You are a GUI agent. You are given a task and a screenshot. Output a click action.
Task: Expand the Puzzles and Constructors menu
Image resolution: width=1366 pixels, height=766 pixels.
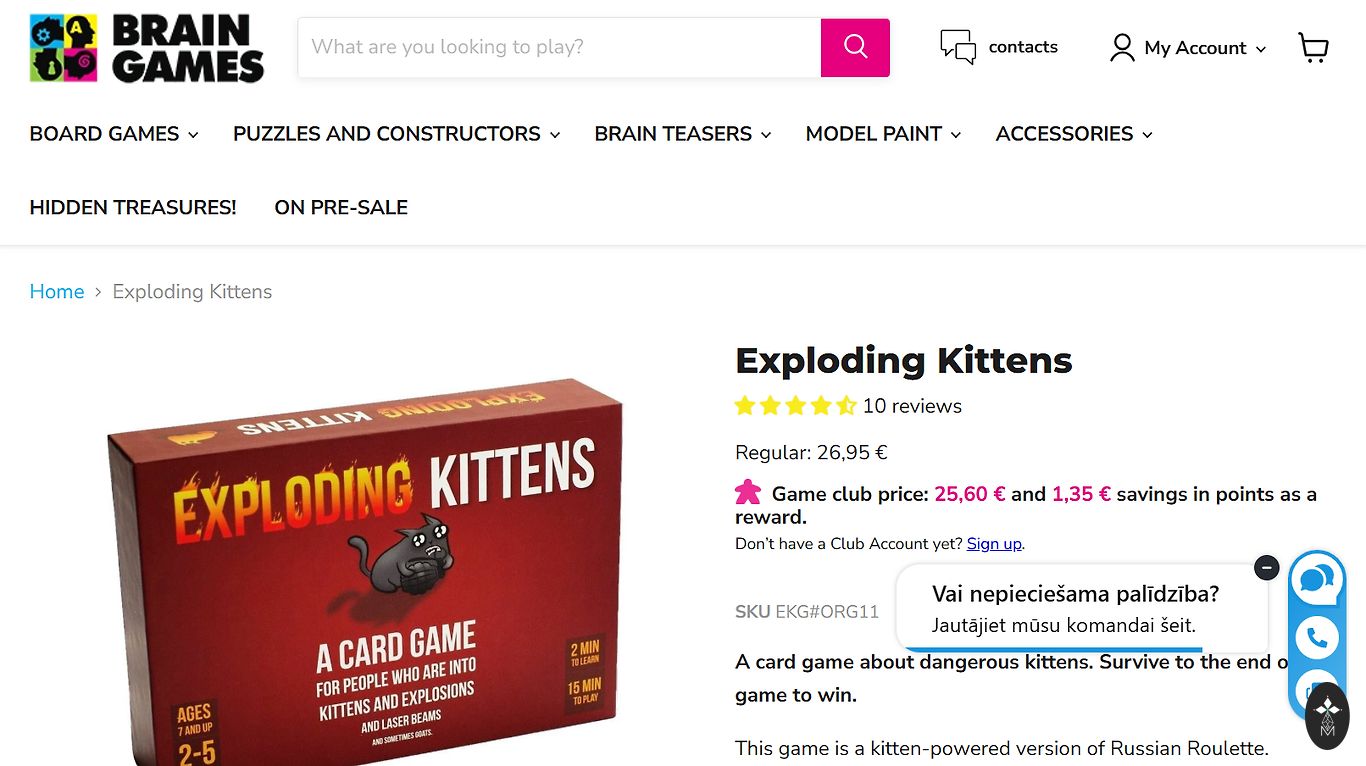pos(396,134)
